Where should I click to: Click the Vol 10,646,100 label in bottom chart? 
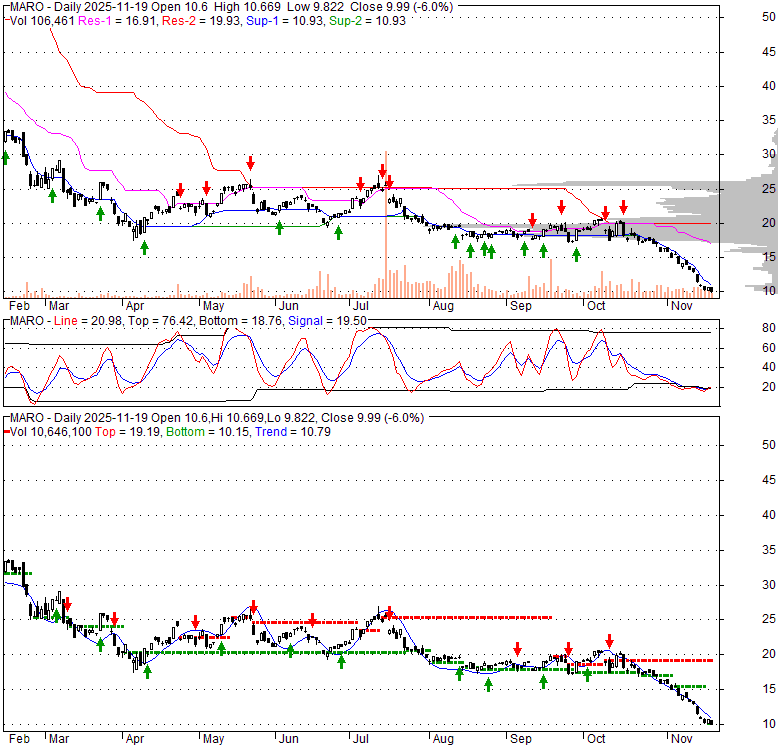click(x=47, y=431)
